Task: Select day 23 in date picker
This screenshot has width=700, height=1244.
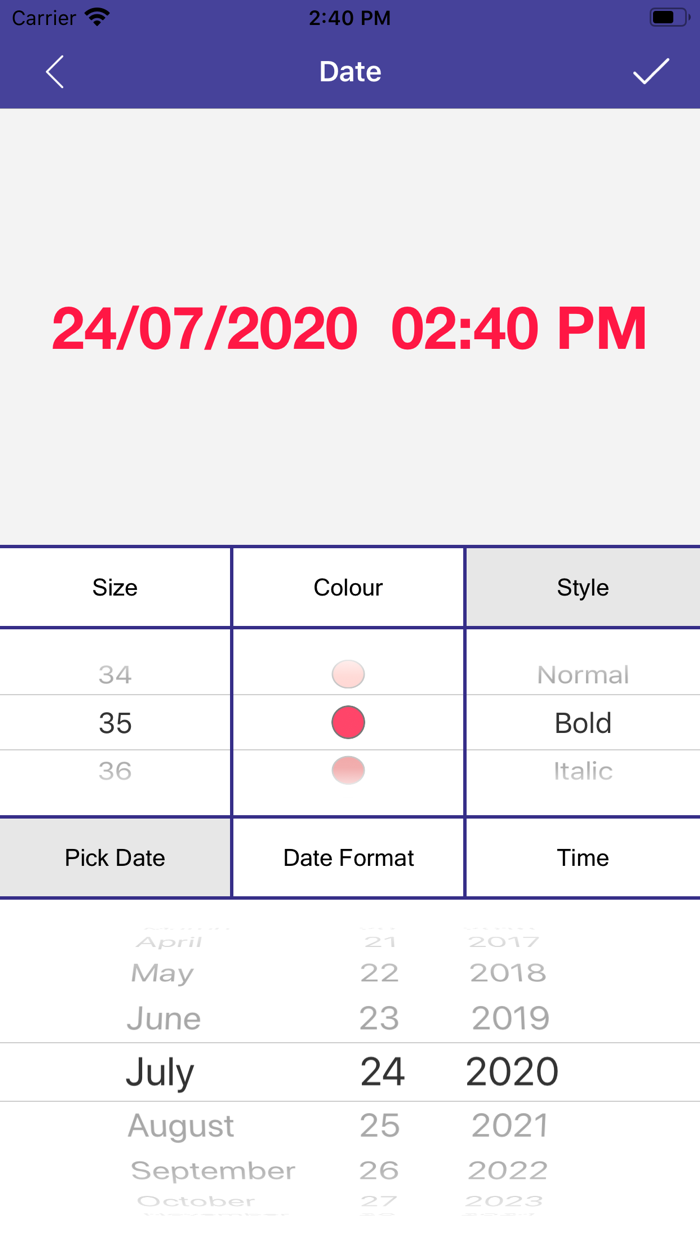Action: [379, 1018]
